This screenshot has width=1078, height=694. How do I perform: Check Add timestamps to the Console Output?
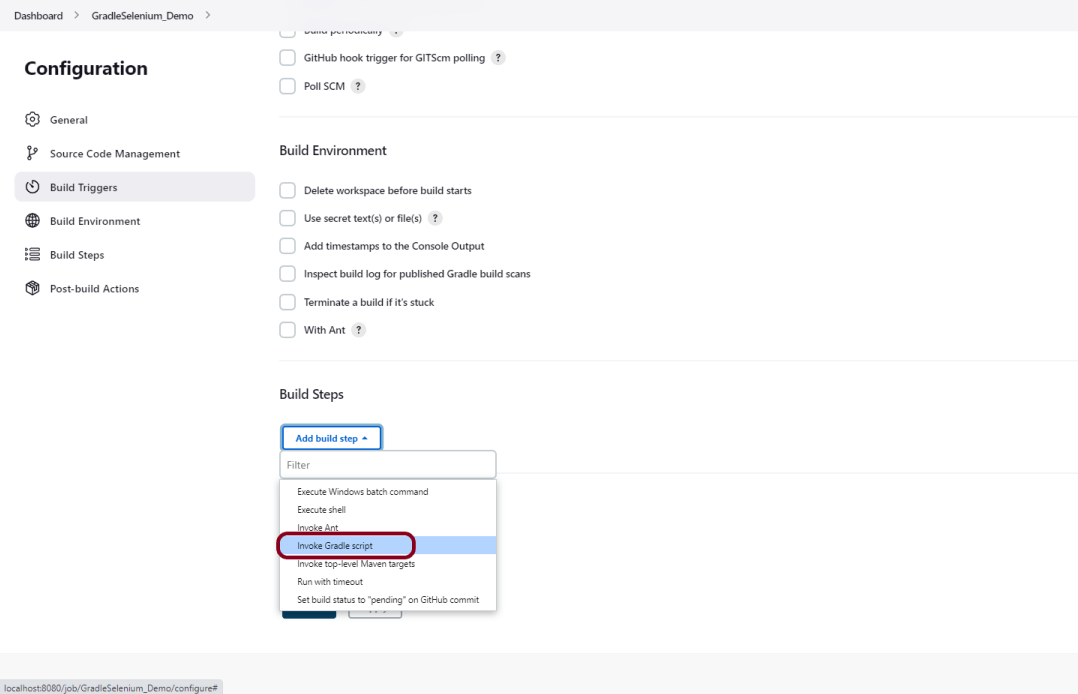288,246
